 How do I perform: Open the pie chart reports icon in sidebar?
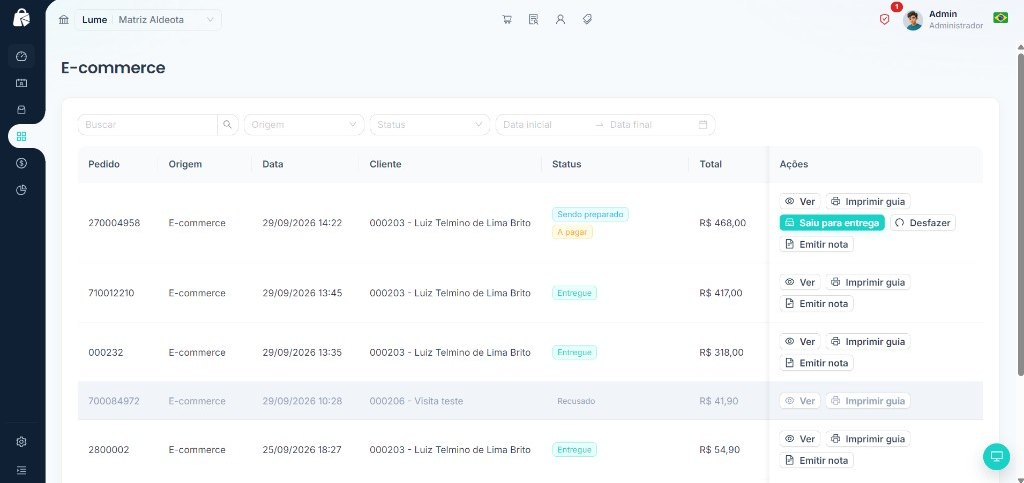[x=22, y=190]
